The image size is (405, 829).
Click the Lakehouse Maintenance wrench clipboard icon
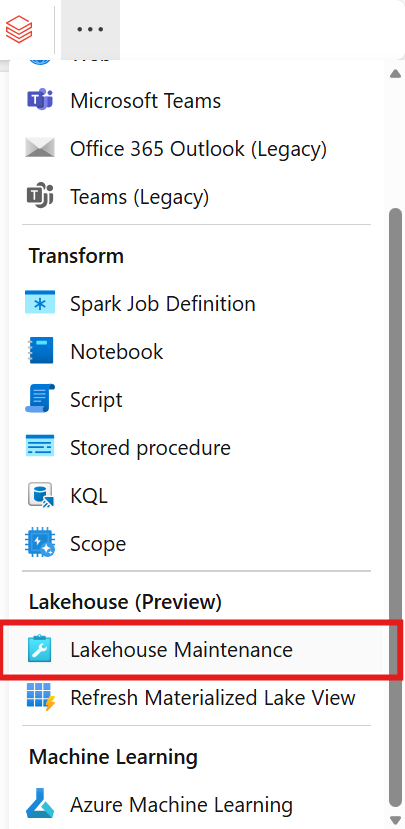click(x=40, y=650)
